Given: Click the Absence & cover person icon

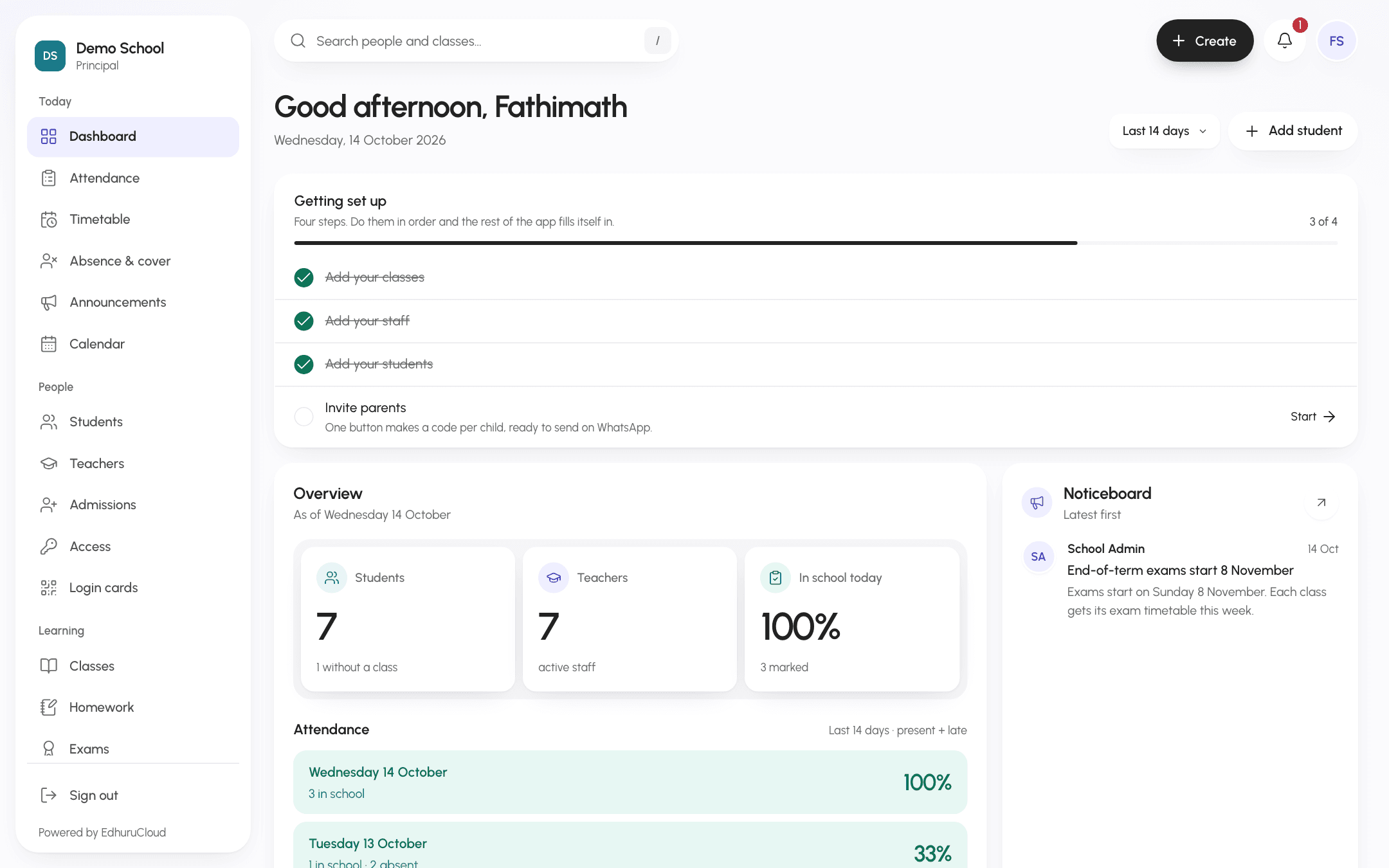Looking at the screenshot, I should coord(49,261).
